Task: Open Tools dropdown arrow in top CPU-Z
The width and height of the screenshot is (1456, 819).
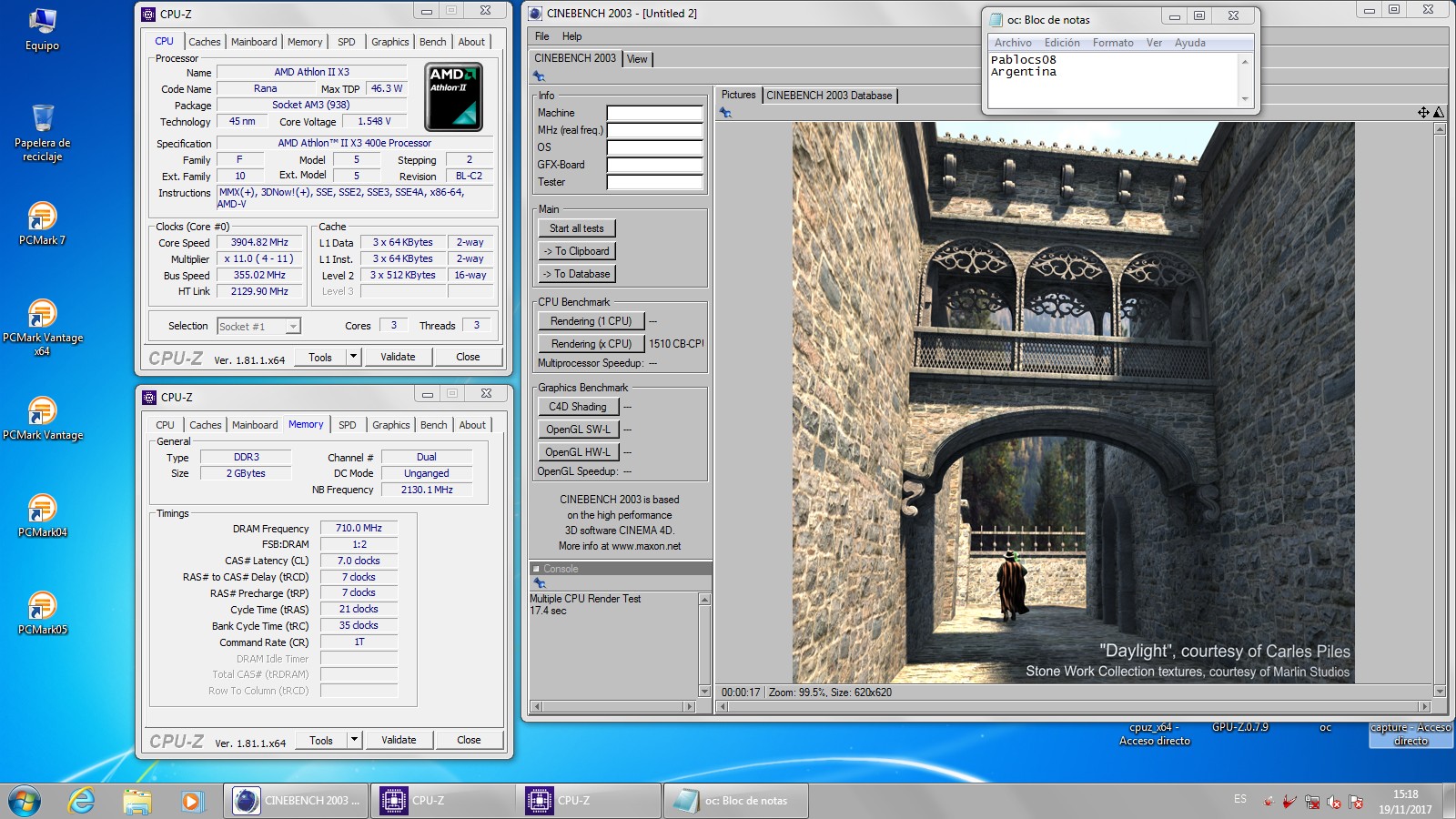Action: click(353, 357)
